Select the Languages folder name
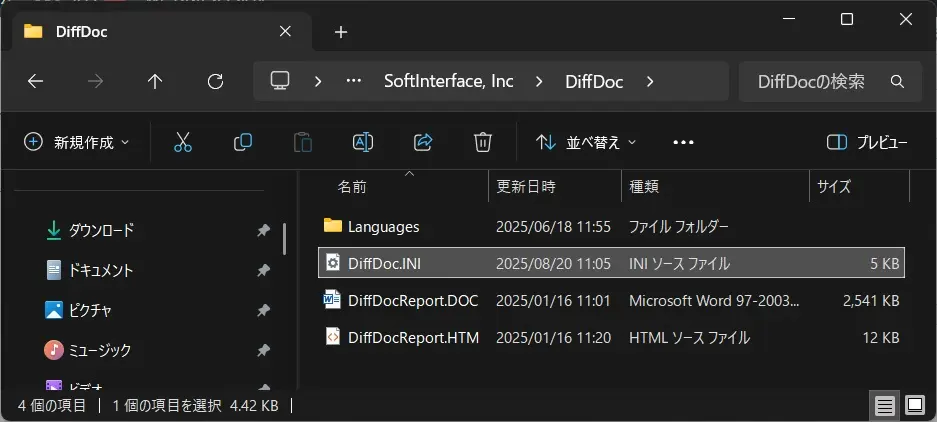The height and width of the screenshot is (422, 937). [384, 227]
